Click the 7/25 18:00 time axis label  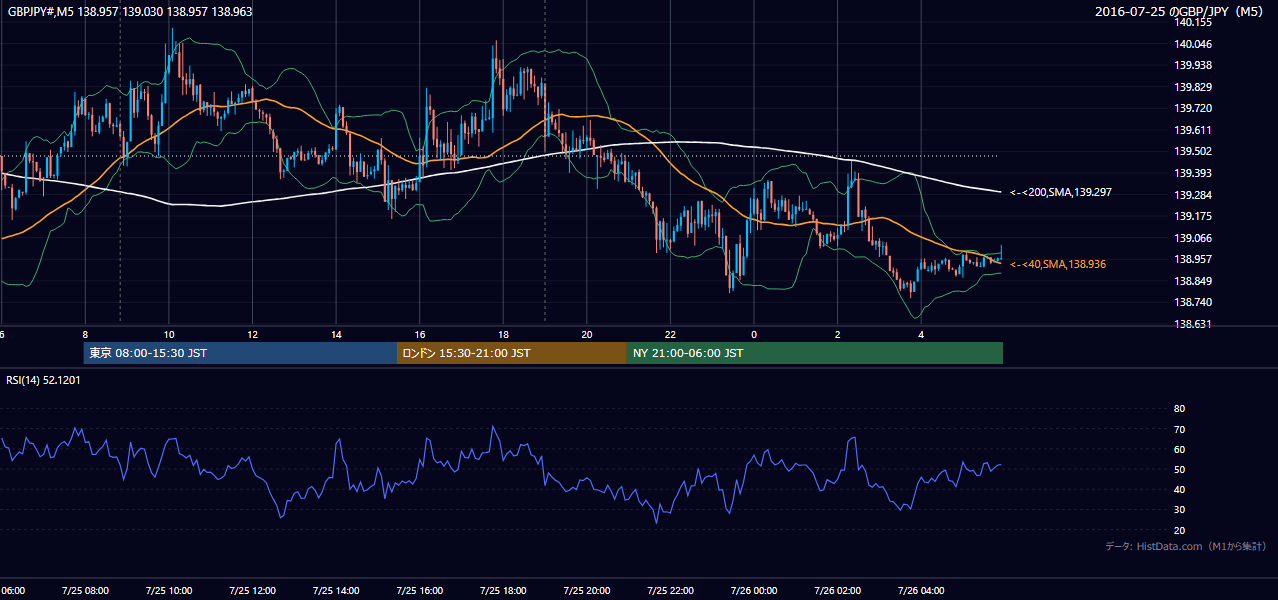pos(503,591)
